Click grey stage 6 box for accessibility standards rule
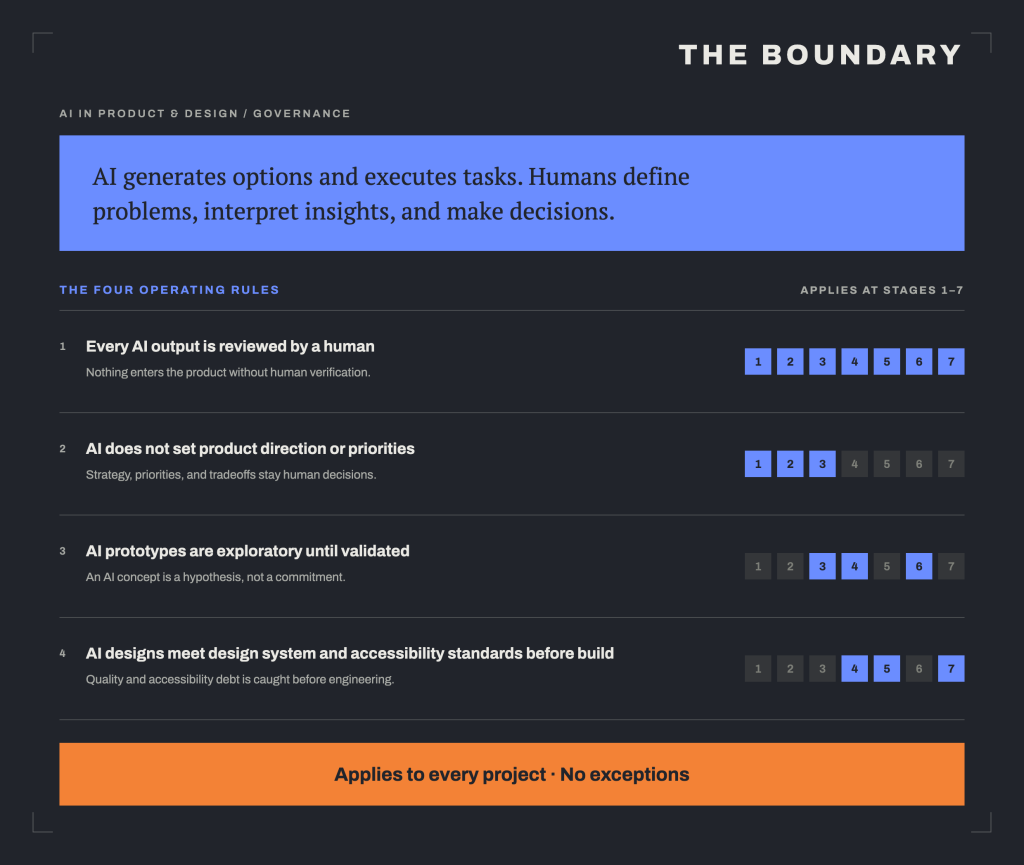 (x=919, y=668)
